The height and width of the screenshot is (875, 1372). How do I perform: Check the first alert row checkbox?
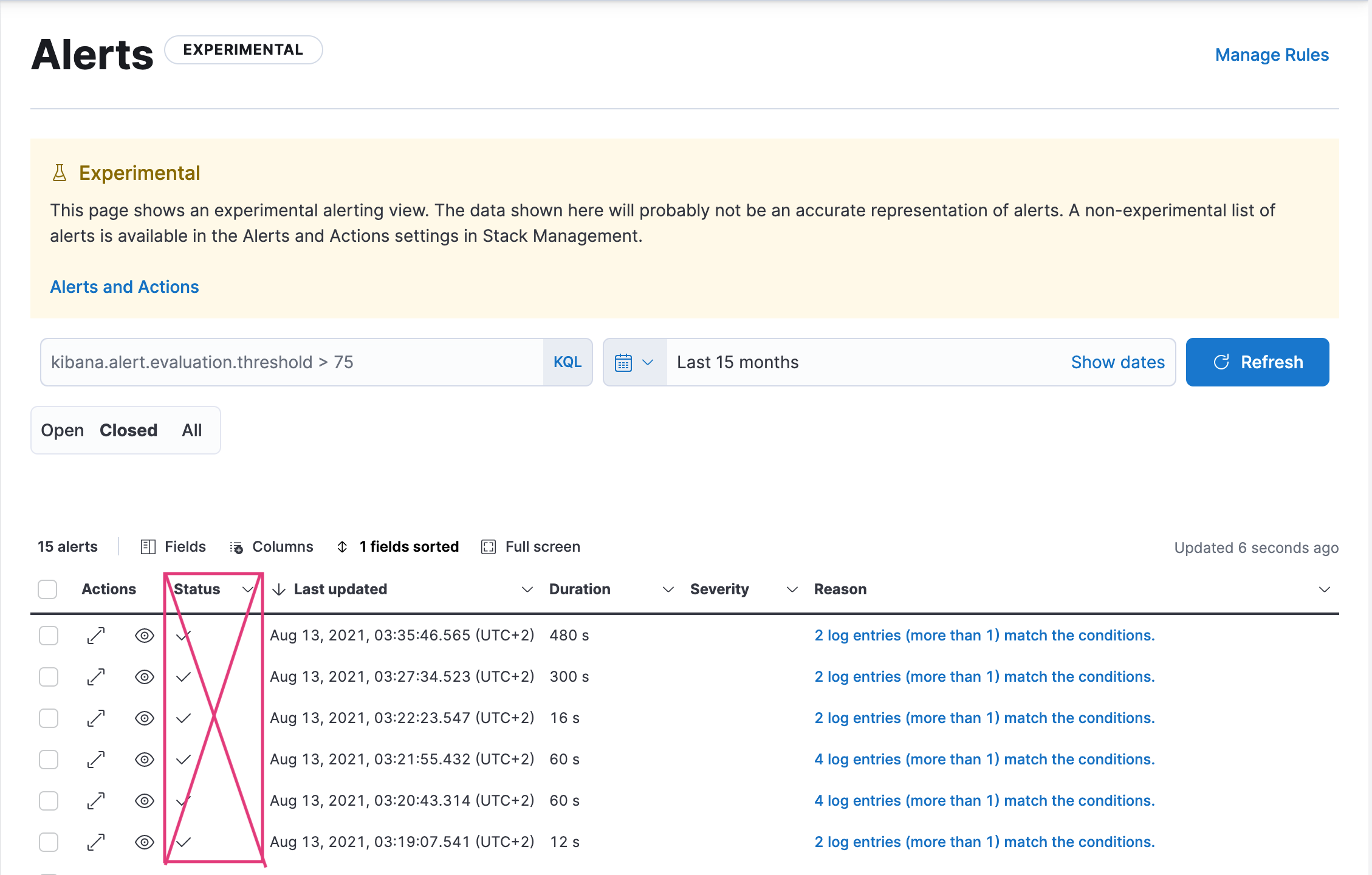coord(48,635)
